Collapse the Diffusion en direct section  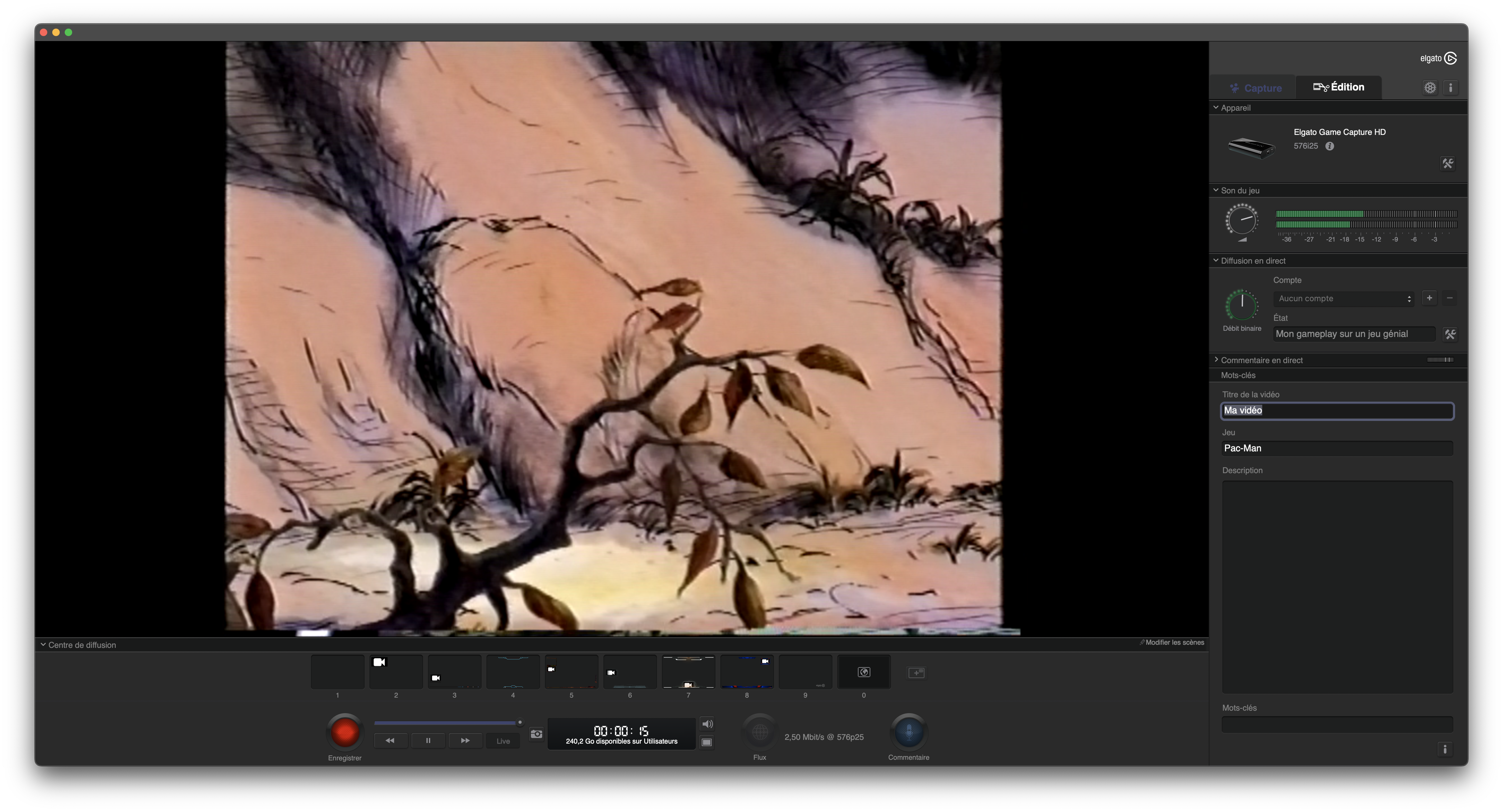(1216, 260)
